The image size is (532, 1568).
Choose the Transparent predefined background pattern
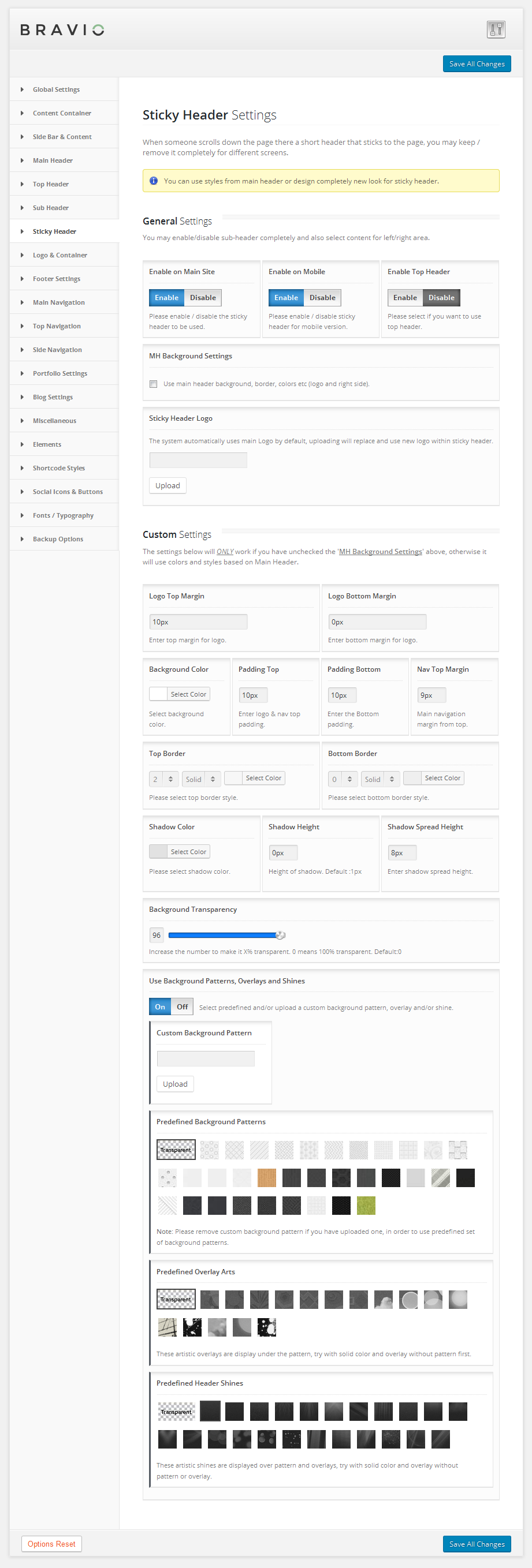(x=176, y=1150)
